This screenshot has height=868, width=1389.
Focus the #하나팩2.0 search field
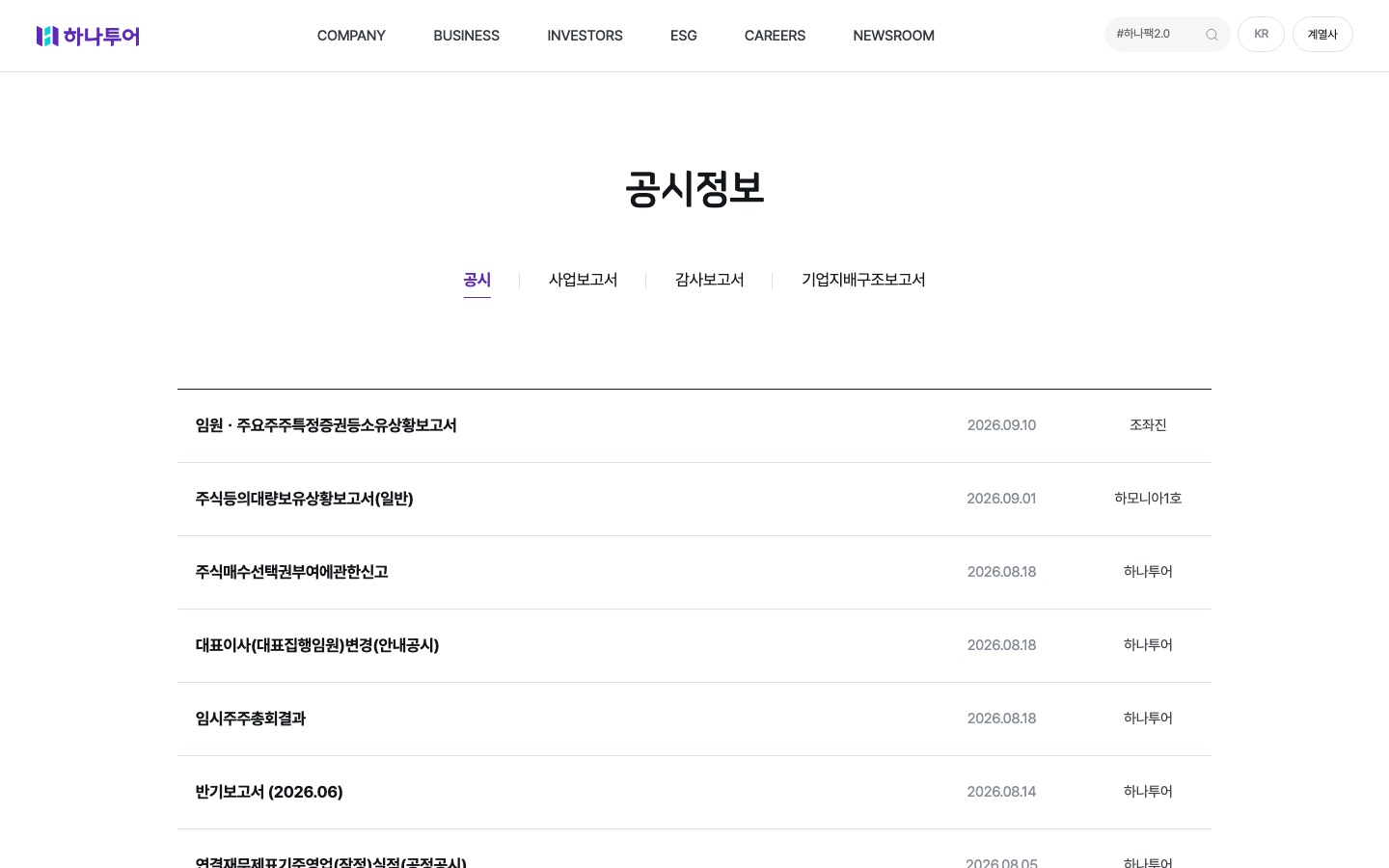coord(1167,35)
